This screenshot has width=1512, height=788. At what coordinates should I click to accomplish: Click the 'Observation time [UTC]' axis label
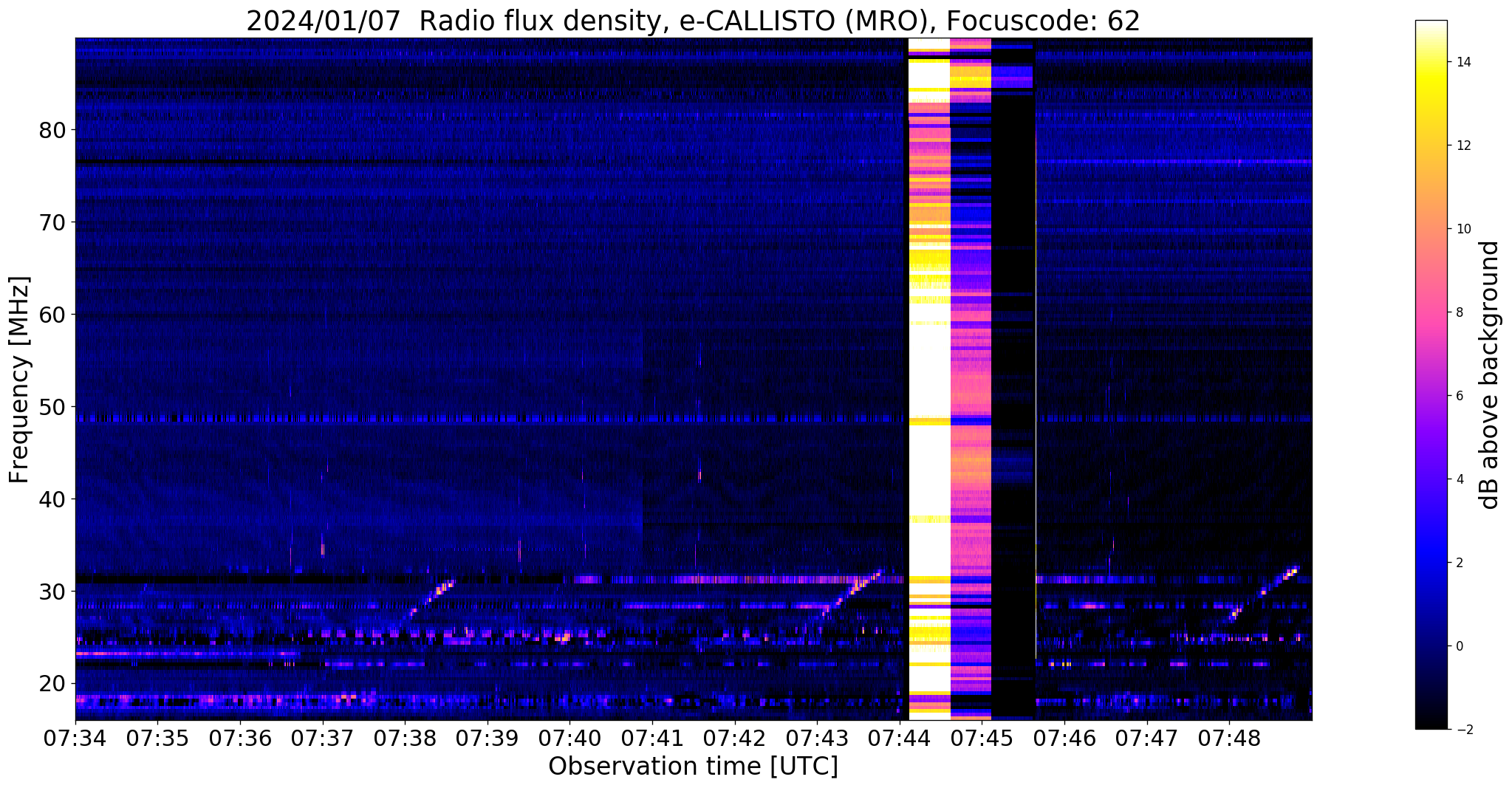[693, 767]
